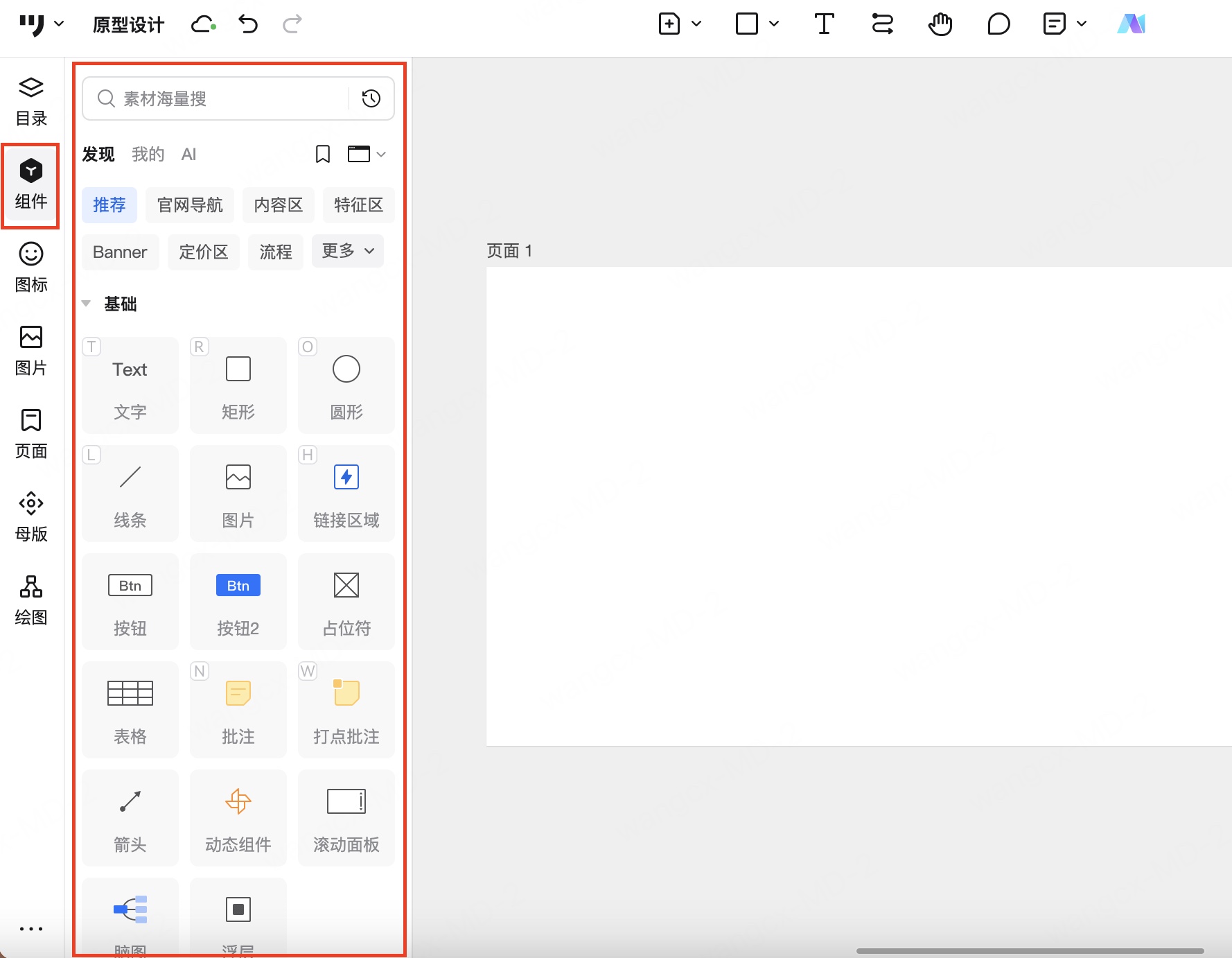Switch to the 发现 discover tab
1232x958 pixels.
point(98,154)
